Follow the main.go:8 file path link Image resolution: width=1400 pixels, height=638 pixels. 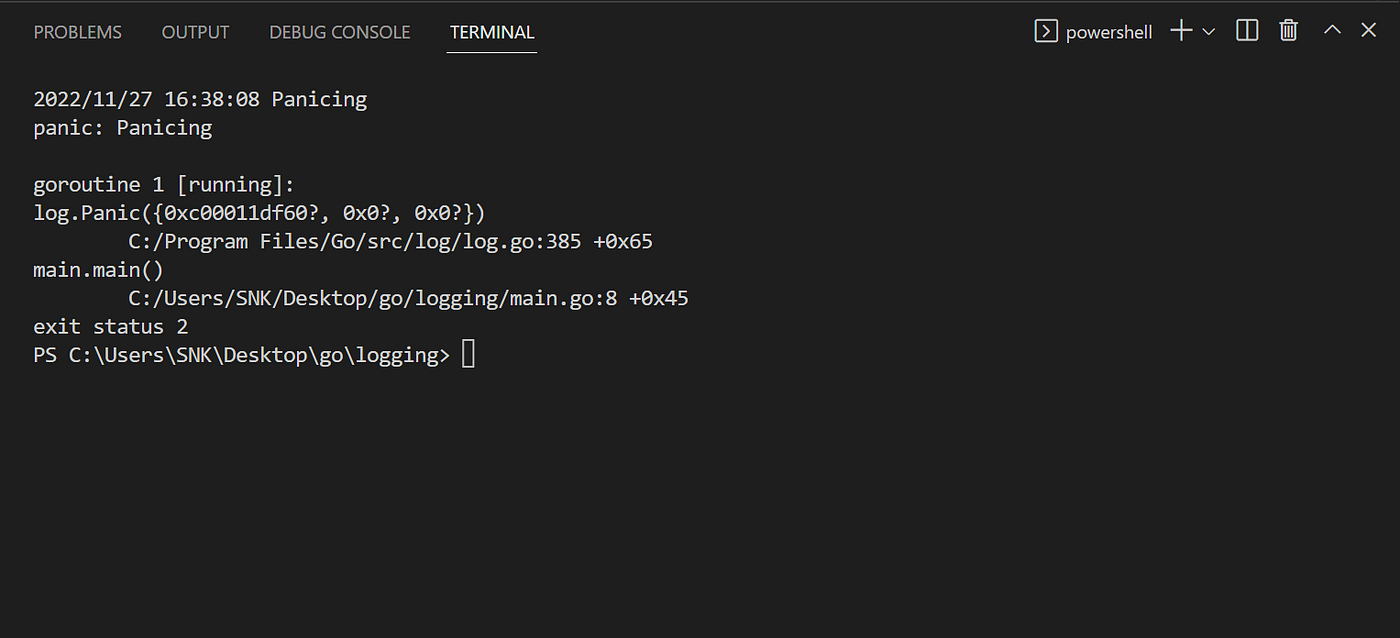click(x=373, y=298)
